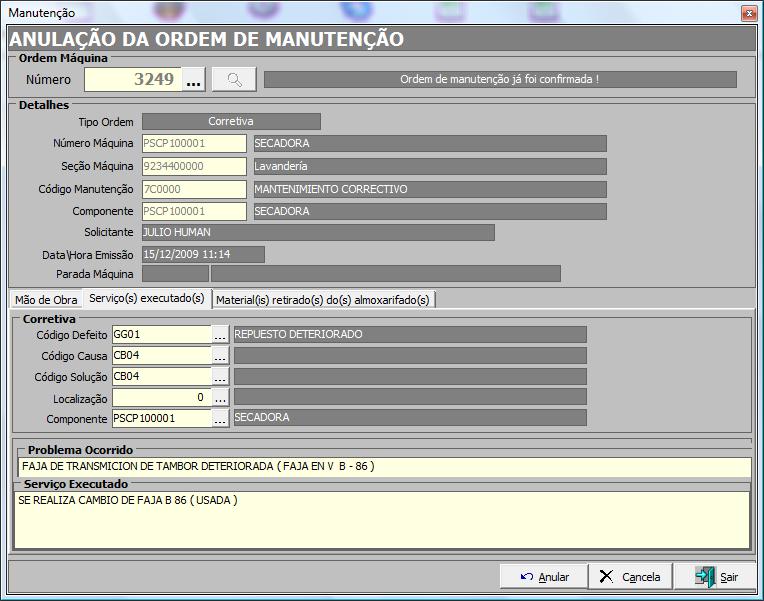Click the magnifying glass search button
The height and width of the screenshot is (601, 764).
point(234,79)
